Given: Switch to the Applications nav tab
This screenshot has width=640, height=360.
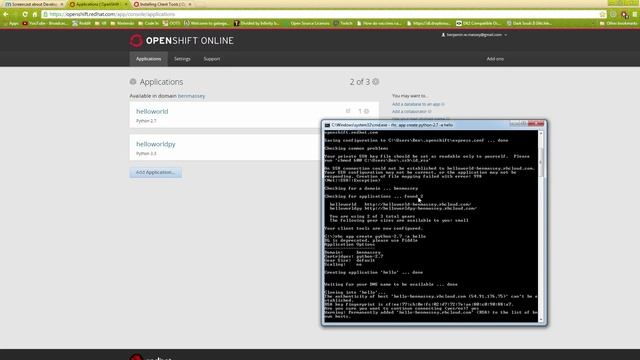Looking at the screenshot, I should [x=149, y=59].
